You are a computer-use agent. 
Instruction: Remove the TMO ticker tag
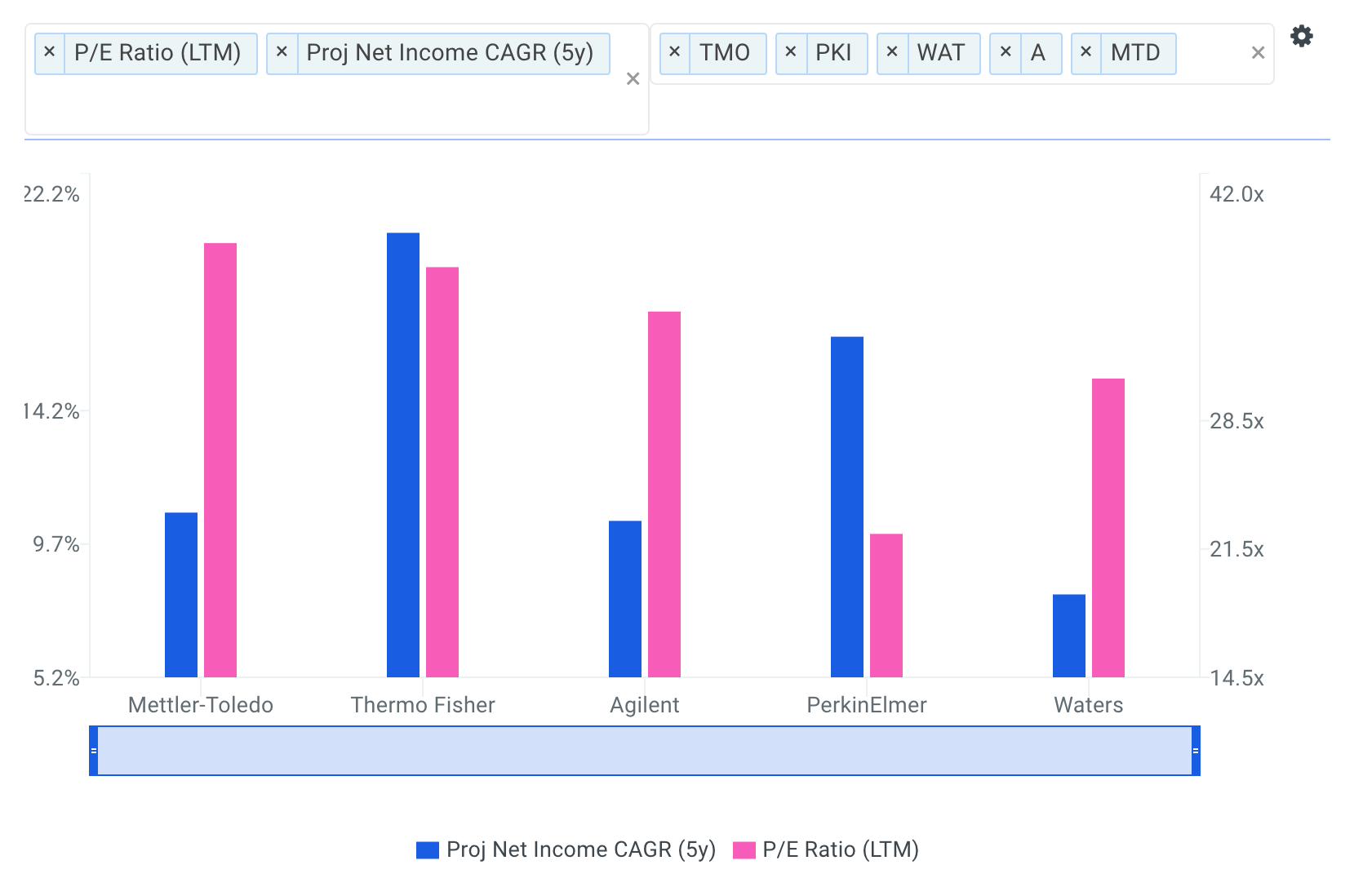(674, 53)
